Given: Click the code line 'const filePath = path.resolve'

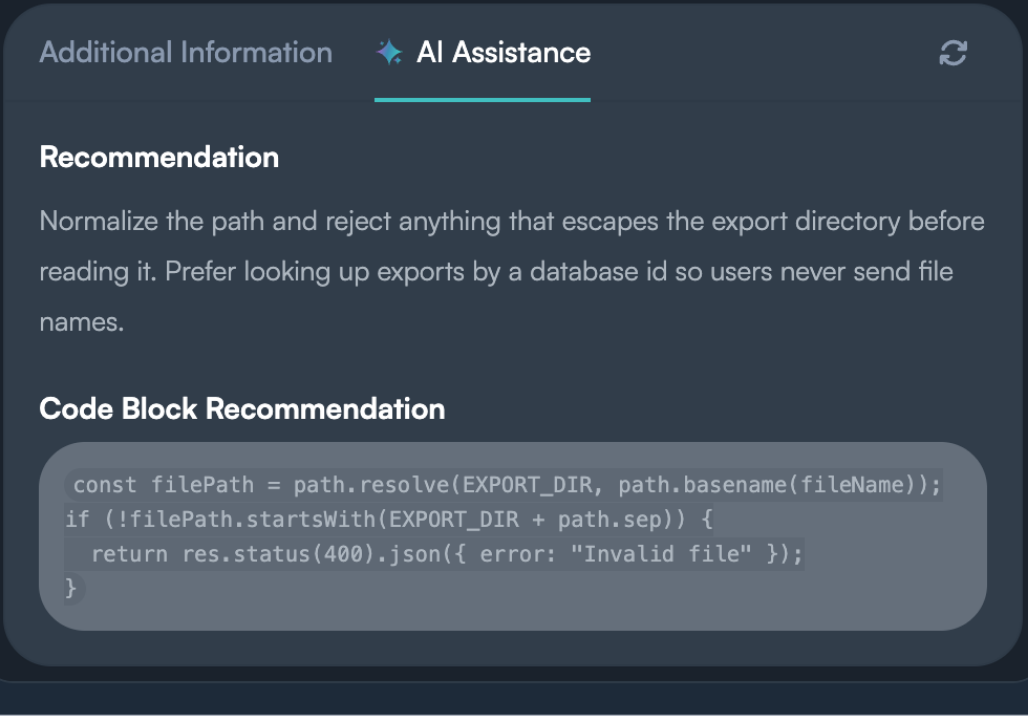Looking at the screenshot, I should click(504, 485).
